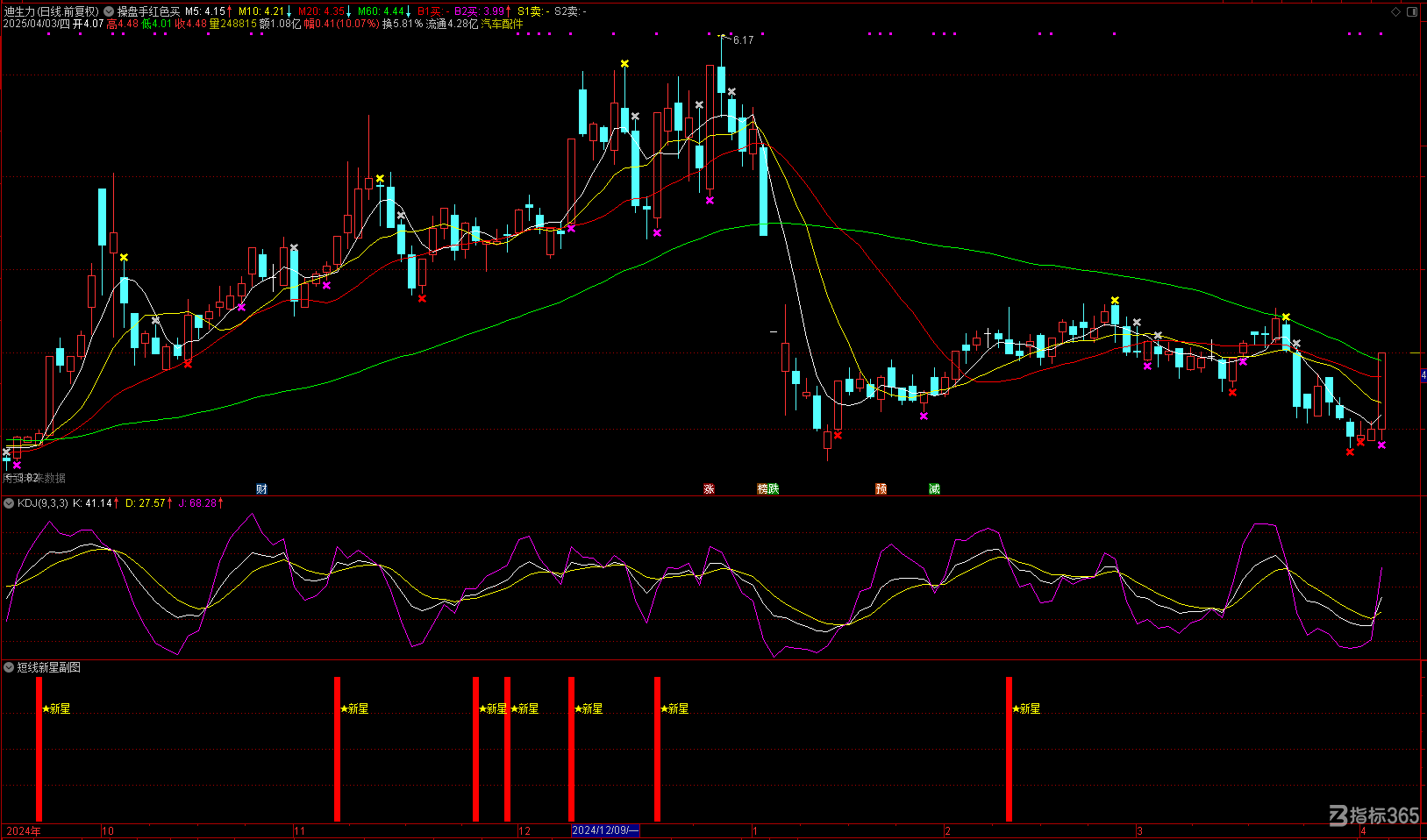Click the month 2 label on time axis

[947, 831]
